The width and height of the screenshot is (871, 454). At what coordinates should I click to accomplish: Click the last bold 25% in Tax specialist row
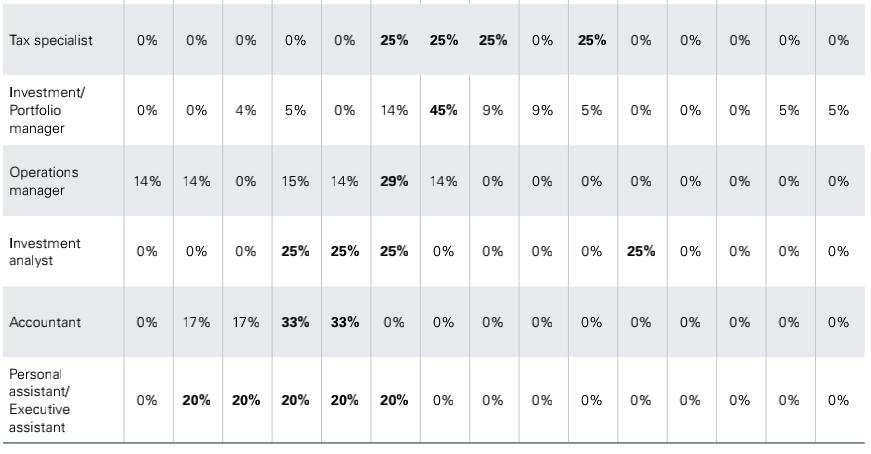tap(592, 40)
